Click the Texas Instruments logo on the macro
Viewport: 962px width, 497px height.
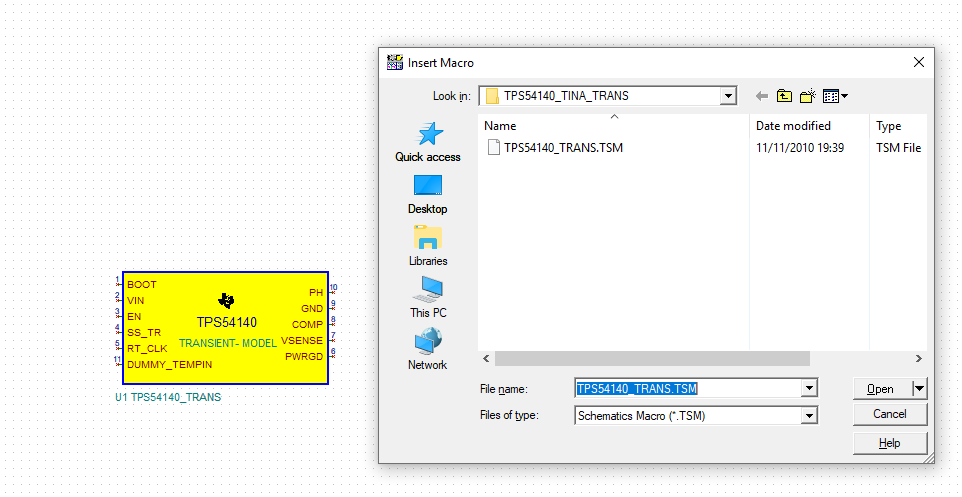pyautogui.click(x=226, y=300)
